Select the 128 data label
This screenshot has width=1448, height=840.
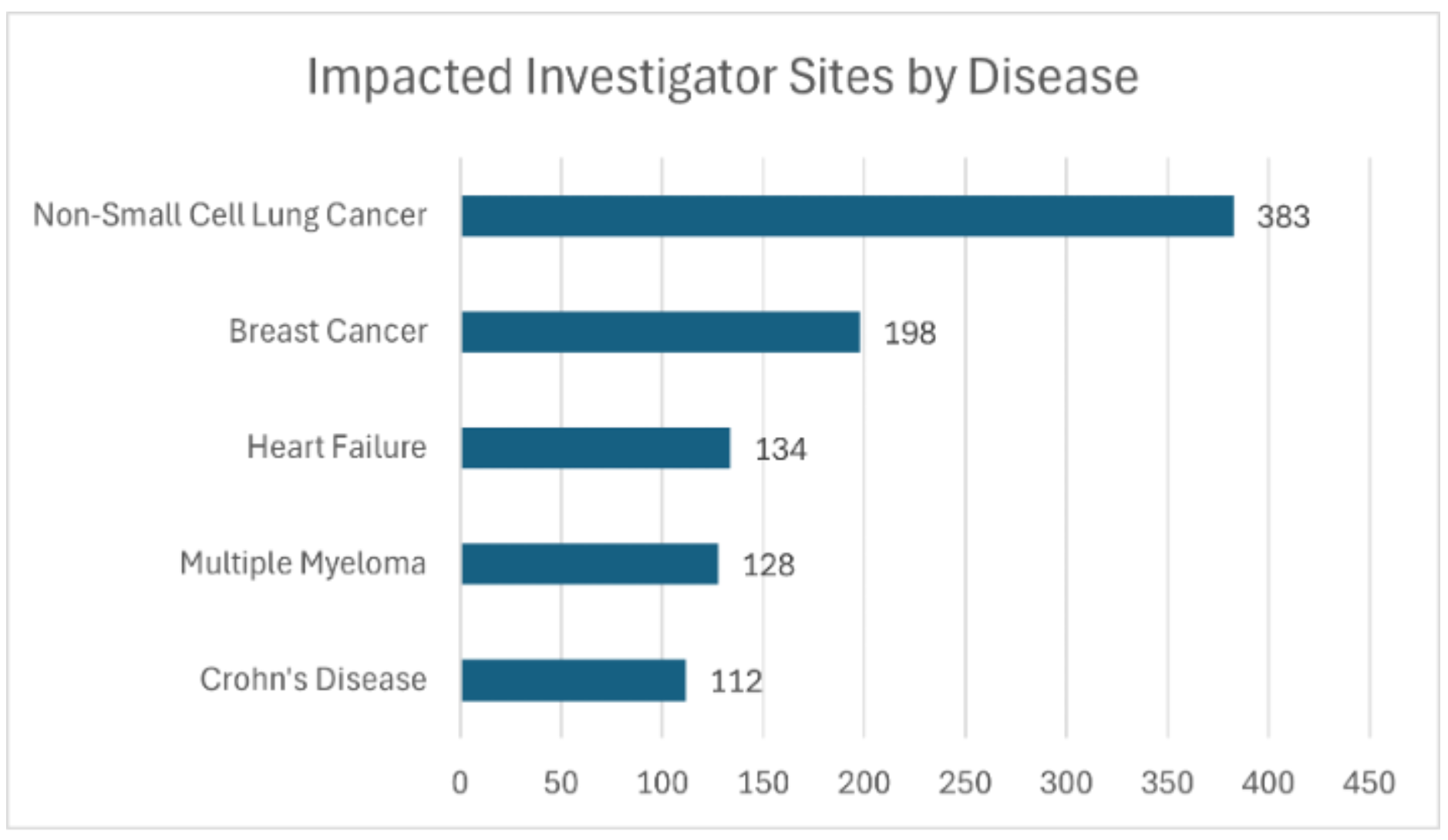768,566
